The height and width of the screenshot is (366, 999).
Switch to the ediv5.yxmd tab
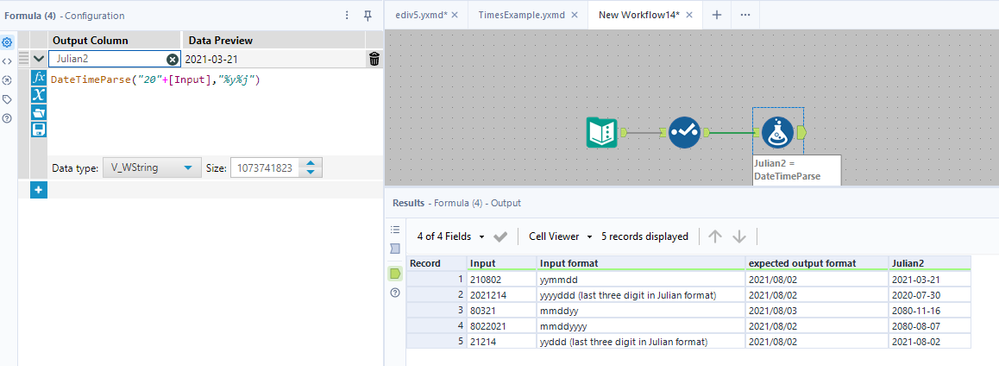(421, 15)
